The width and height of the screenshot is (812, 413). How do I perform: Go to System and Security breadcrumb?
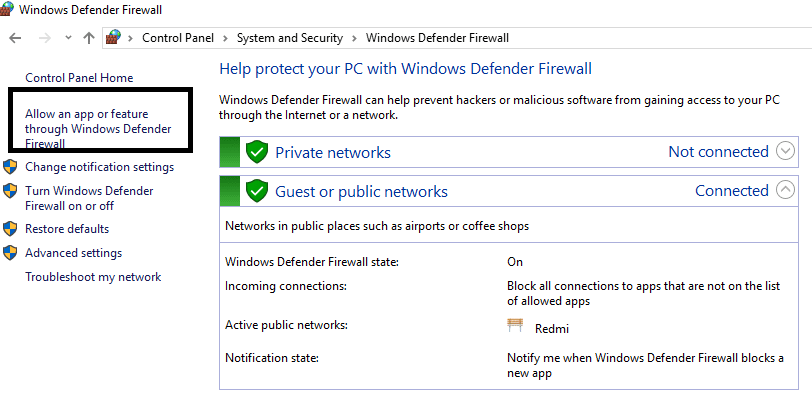289,38
